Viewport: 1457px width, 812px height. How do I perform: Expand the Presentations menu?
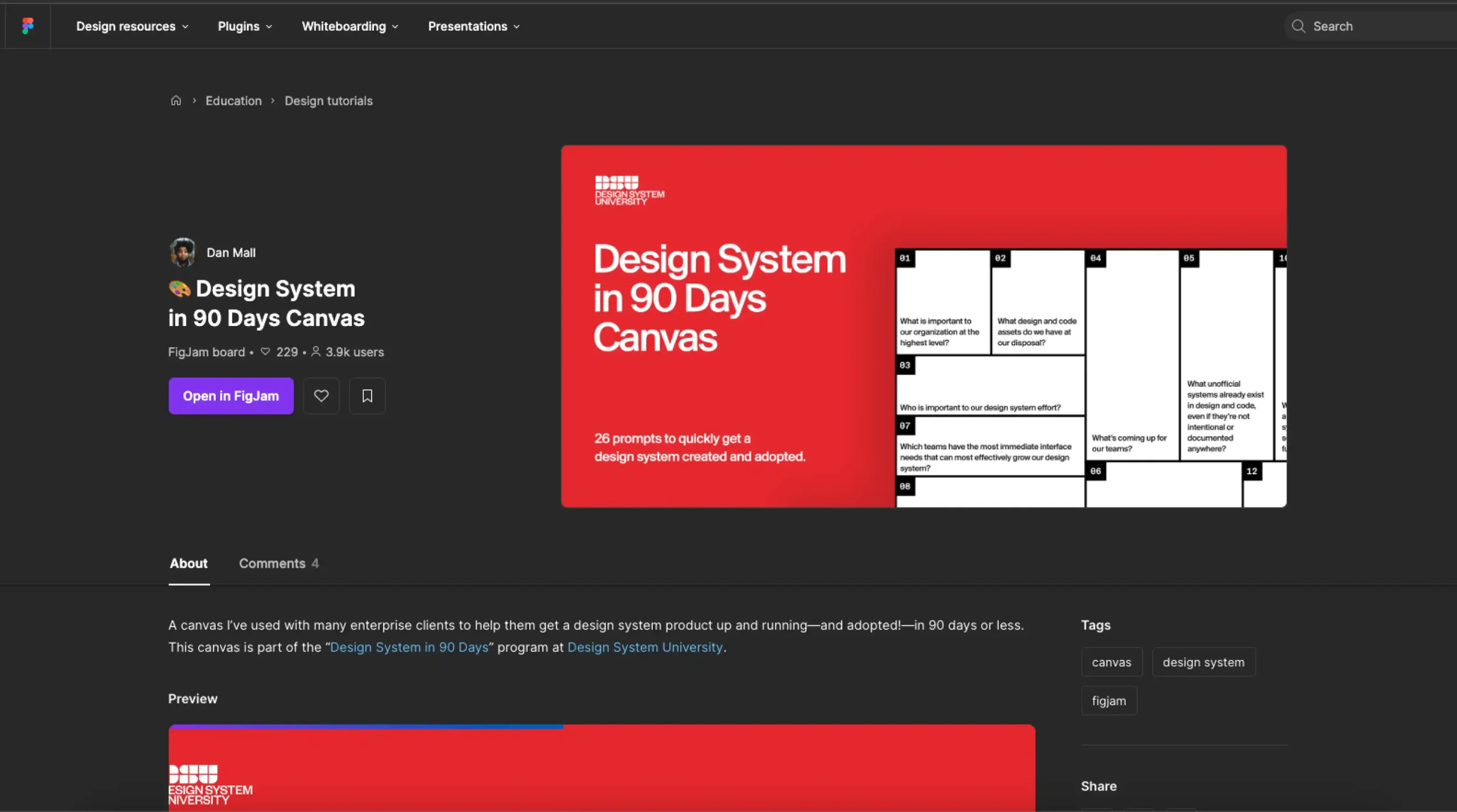pyautogui.click(x=474, y=26)
